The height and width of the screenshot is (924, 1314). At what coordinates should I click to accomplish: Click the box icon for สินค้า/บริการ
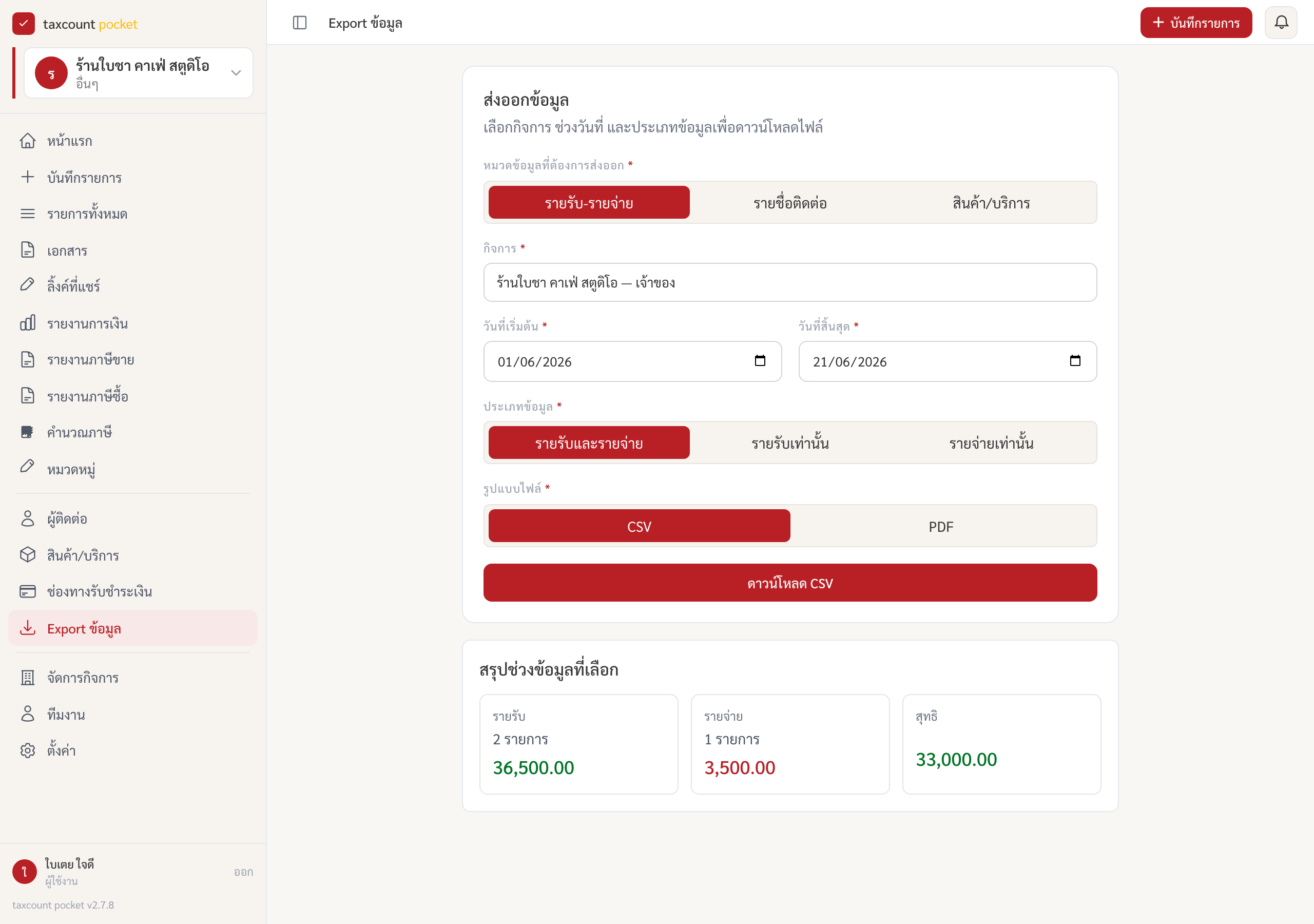tap(28, 555)
